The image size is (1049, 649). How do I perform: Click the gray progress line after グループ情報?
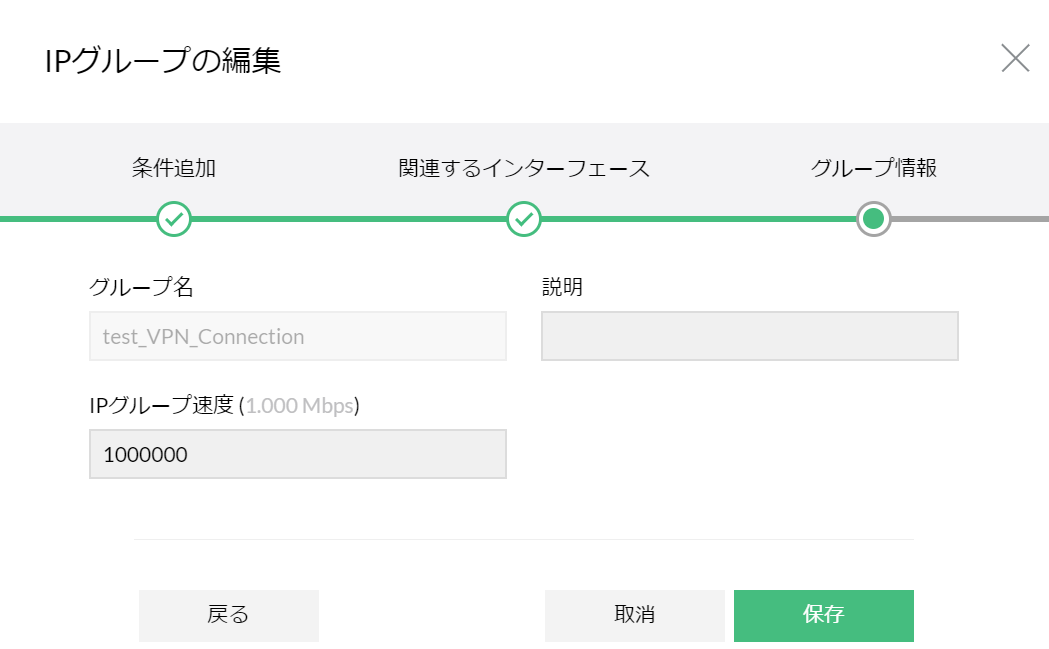970,218
